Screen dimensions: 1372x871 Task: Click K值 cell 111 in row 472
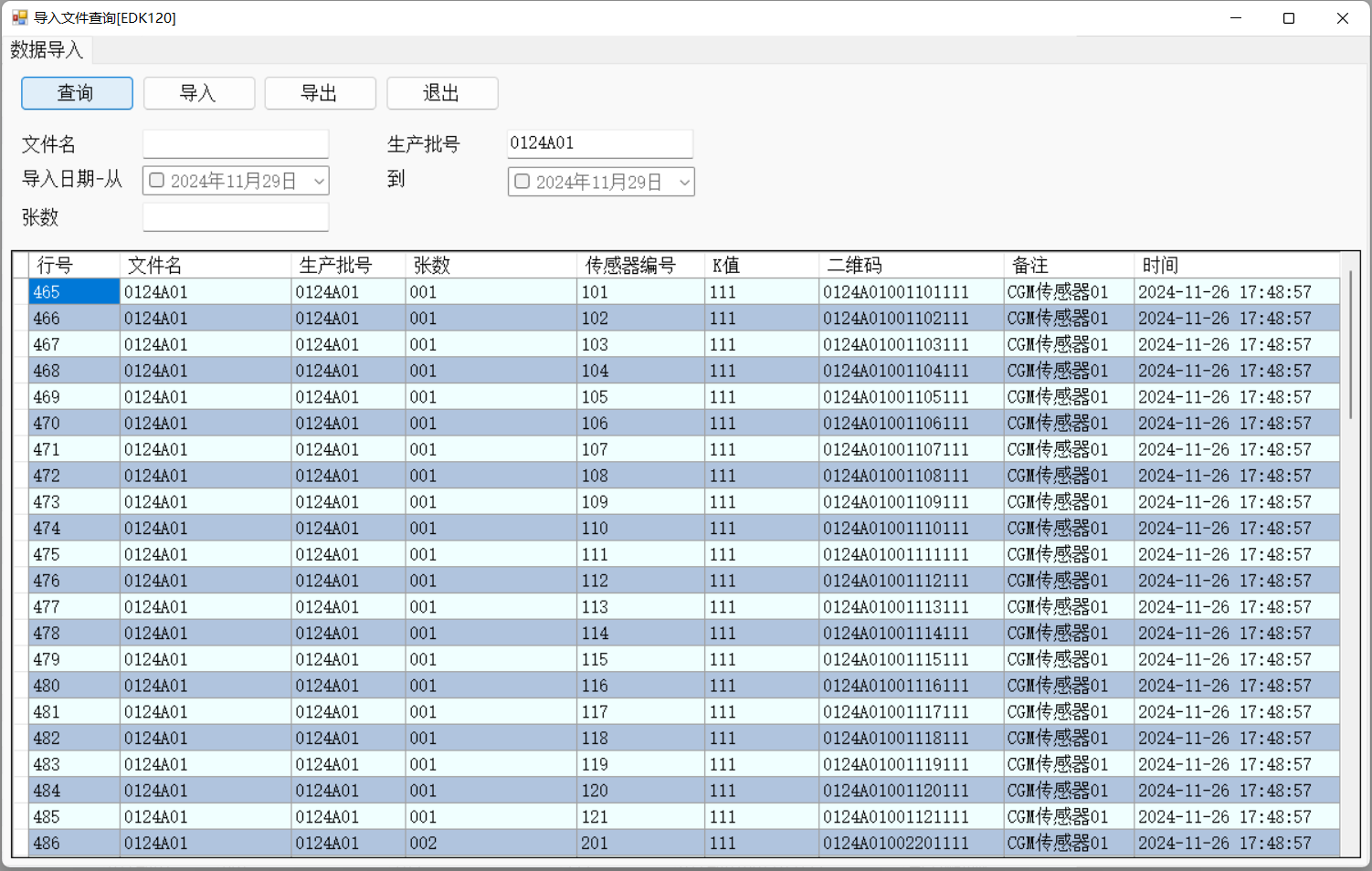tap(762, 476)
